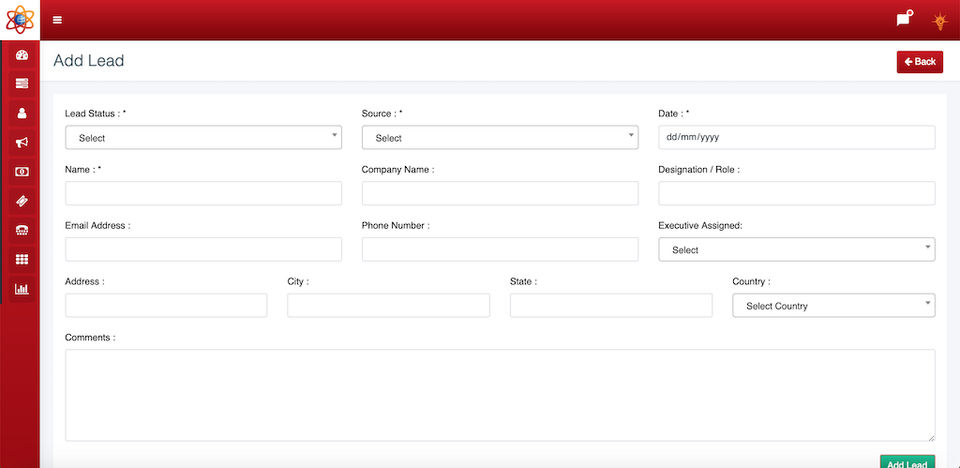Open the Select Country dropdown
This screenshot has width=960, height=468.
[834, 306]
